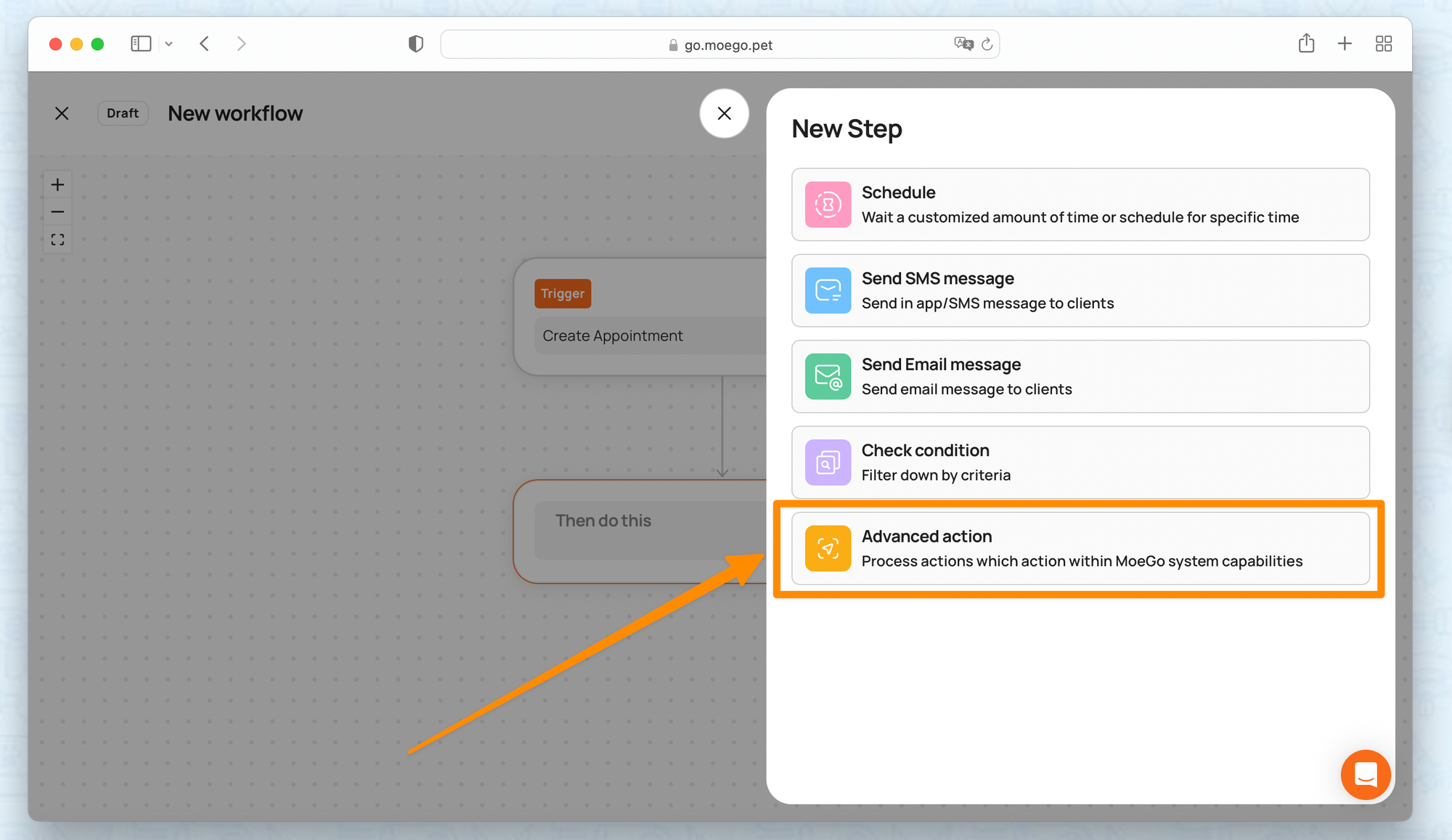Zoom in the workflow canvas
The width and height of the screenshot is (1452, 840).
point(58,184)
